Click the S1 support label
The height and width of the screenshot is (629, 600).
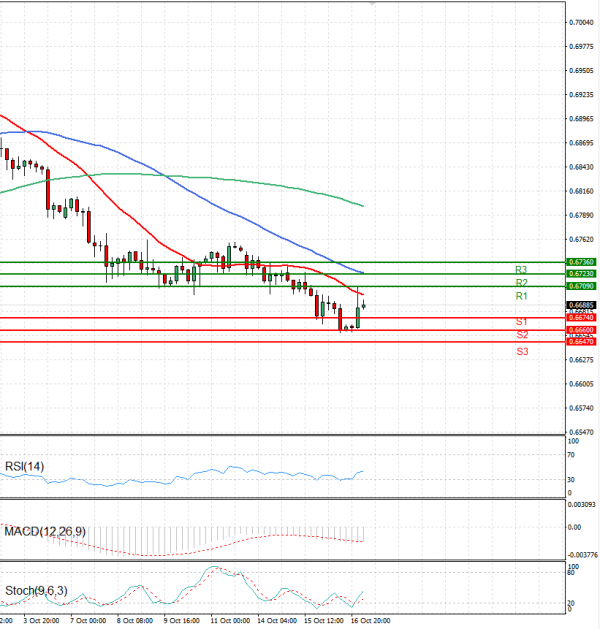click(x=521, y=322)
